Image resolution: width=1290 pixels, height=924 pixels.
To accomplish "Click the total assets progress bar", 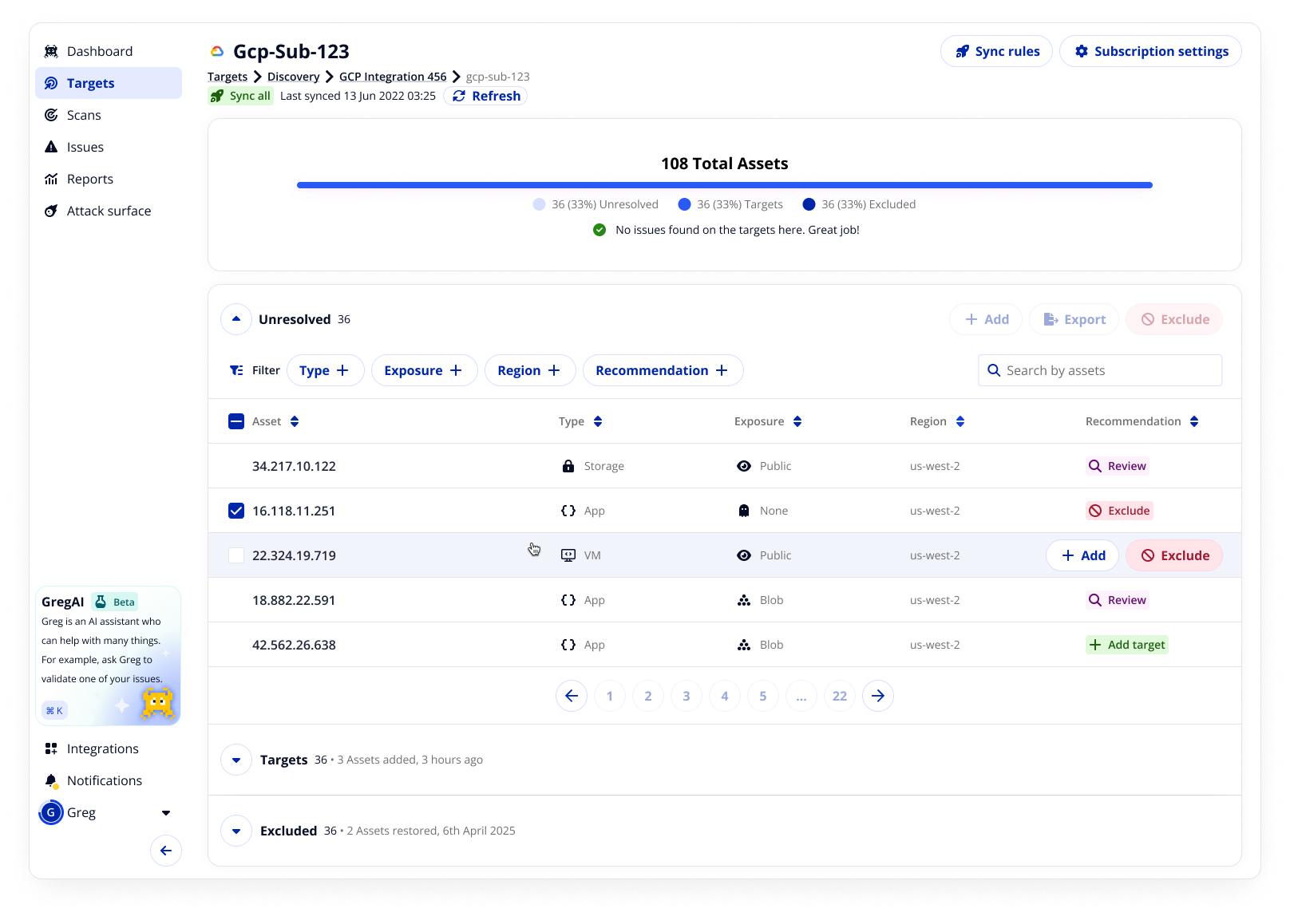I will [724, 185].
